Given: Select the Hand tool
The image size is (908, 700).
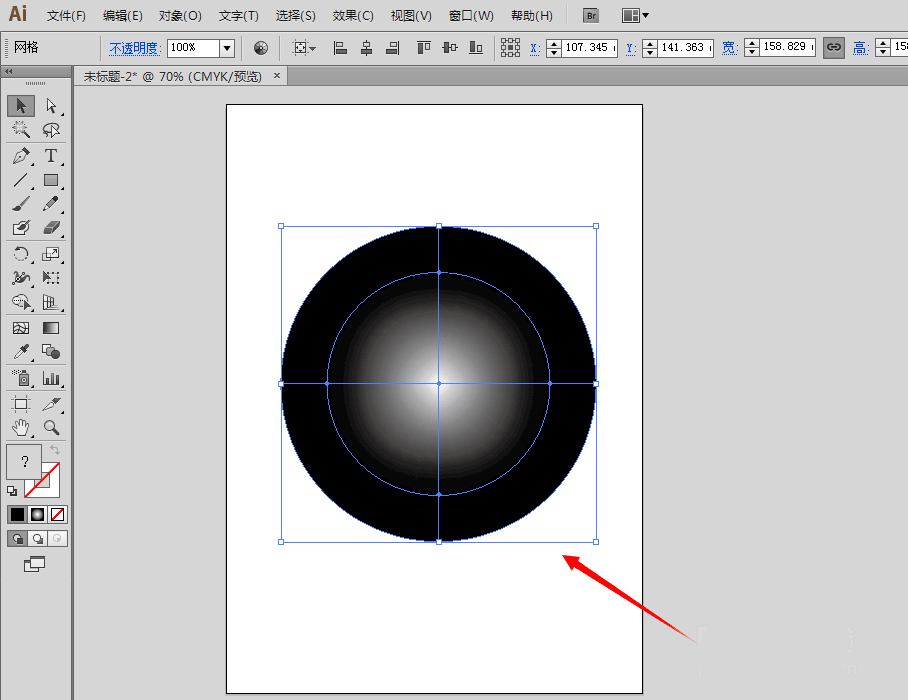Looking at the screenshot, I should [x=21, y=428].
